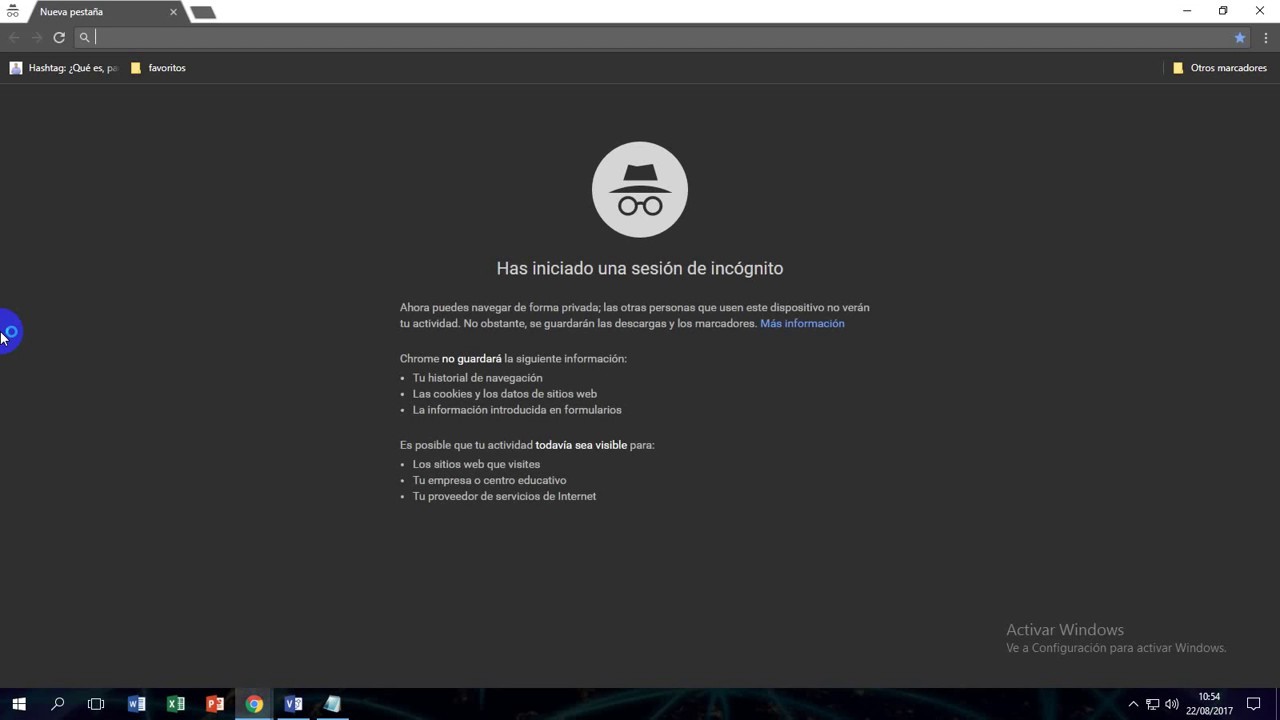Open the Windows Start menu
The height and width of the screenshot is (720, 1280).
click(19, 704)
